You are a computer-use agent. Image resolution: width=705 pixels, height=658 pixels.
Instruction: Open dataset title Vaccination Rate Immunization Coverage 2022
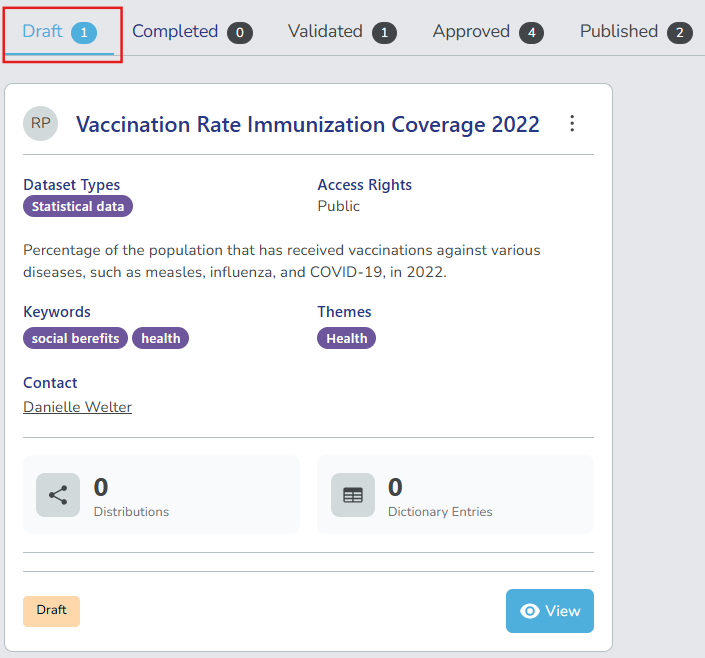(307, 125)
